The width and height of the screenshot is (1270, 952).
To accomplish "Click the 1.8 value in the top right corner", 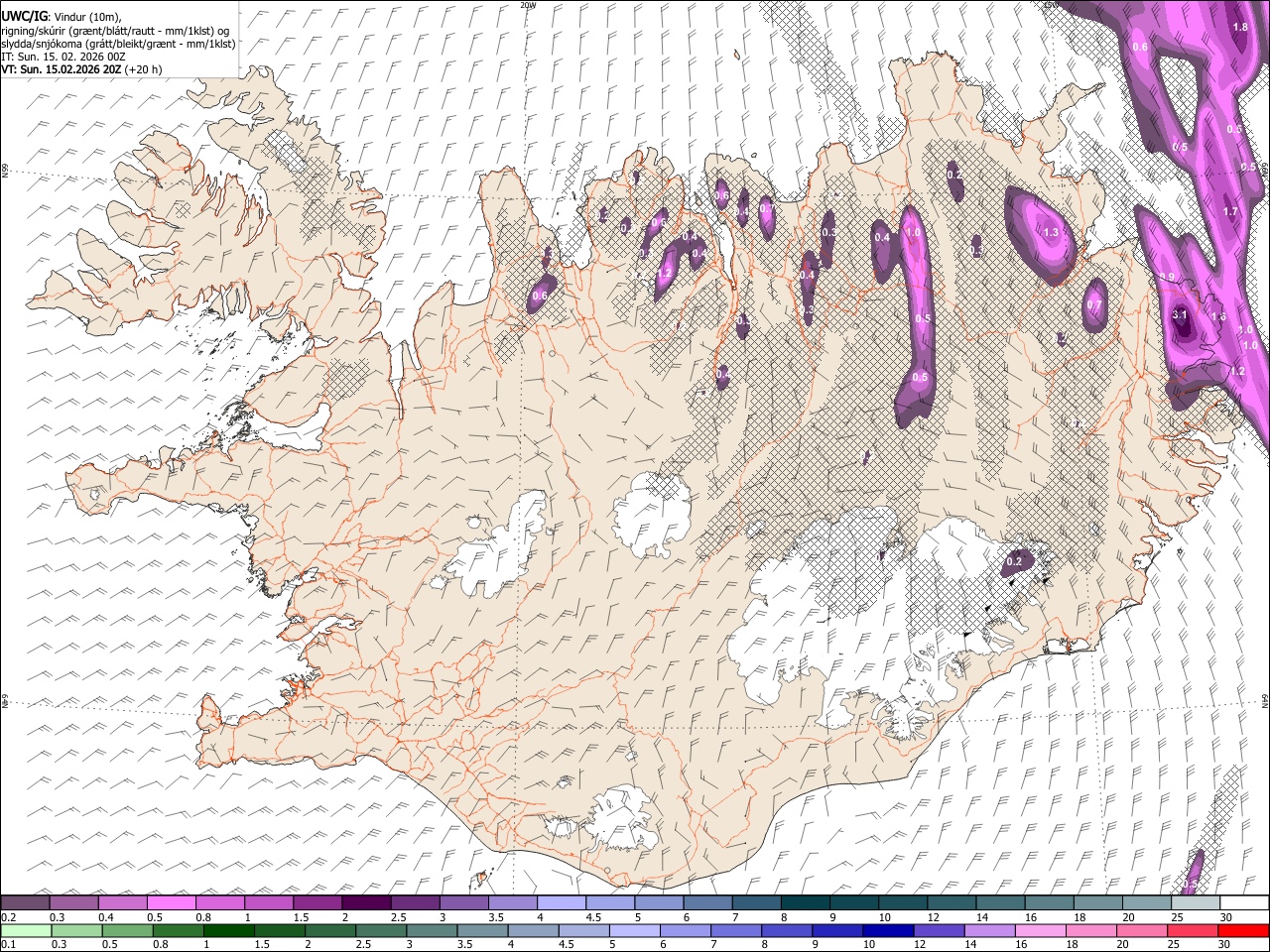I will pos(1240,27).
